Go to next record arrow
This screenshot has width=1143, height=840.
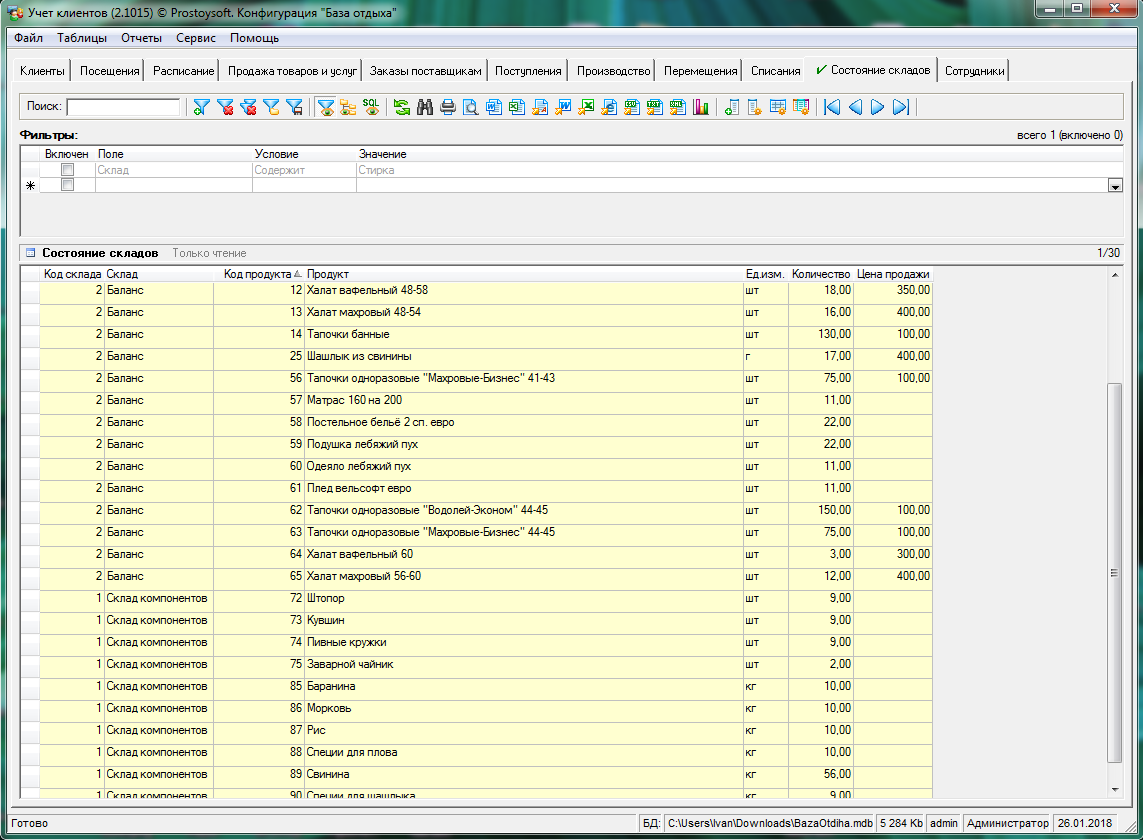(877, 107)
